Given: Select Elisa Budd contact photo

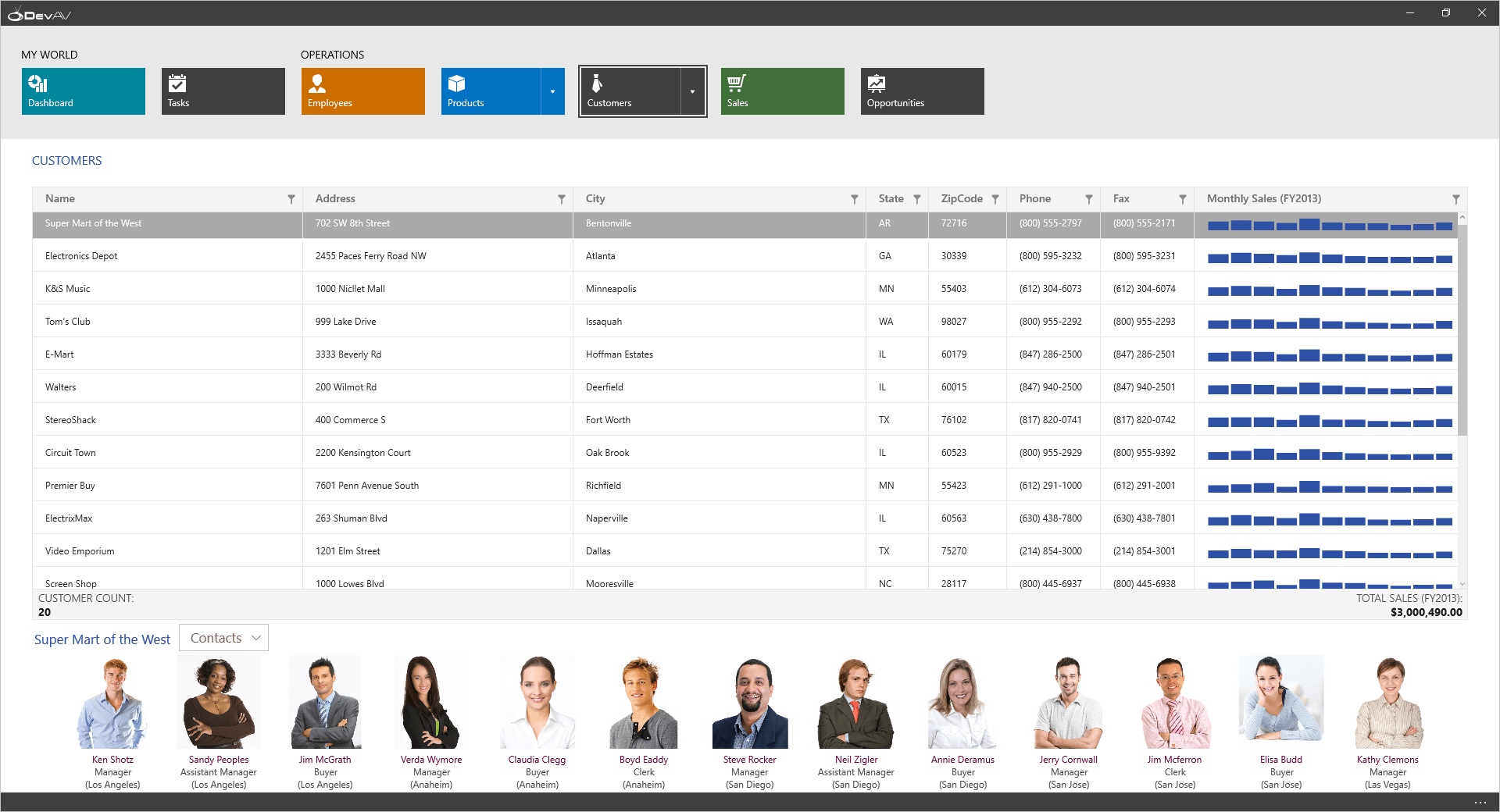Looking at the screenshot, I should pos(1281,699).
